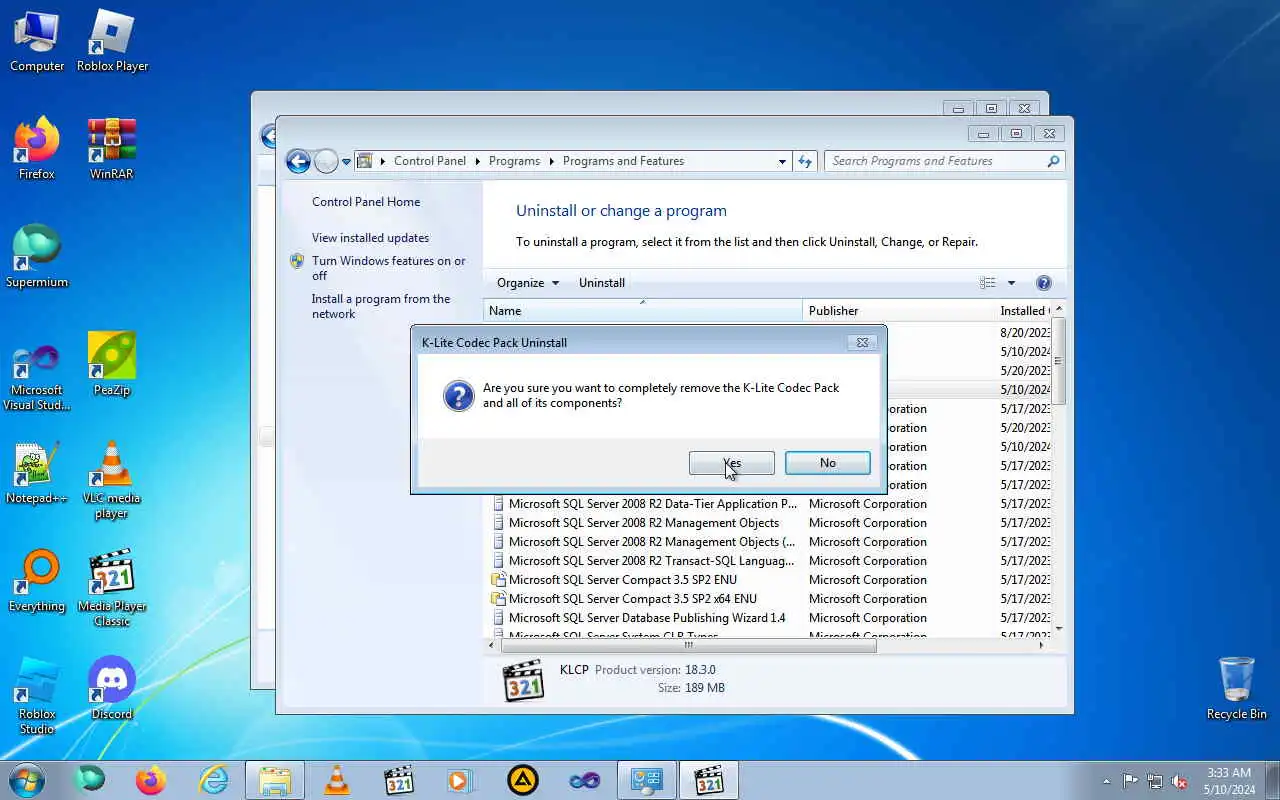Show hidden system tray icons
The width and height of the screenshot is (1280, 800).
pos(1106,781)
